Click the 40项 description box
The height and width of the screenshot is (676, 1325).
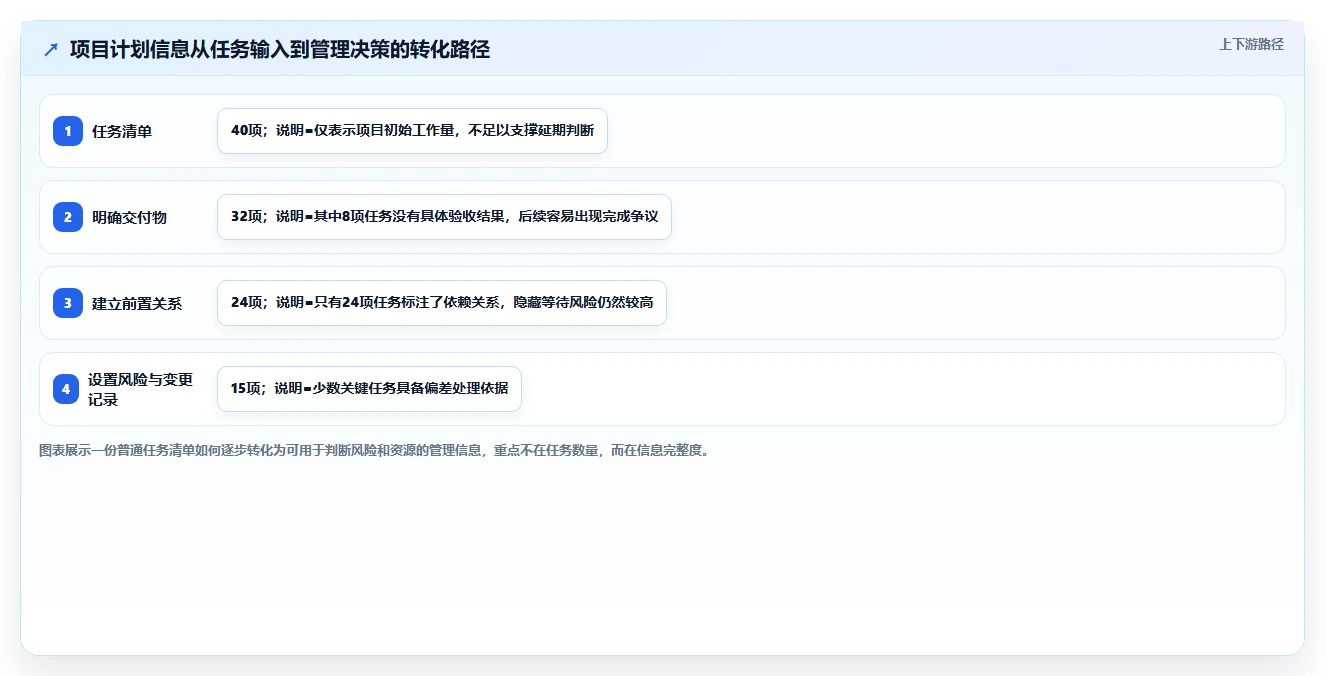[x=412, y=131]
